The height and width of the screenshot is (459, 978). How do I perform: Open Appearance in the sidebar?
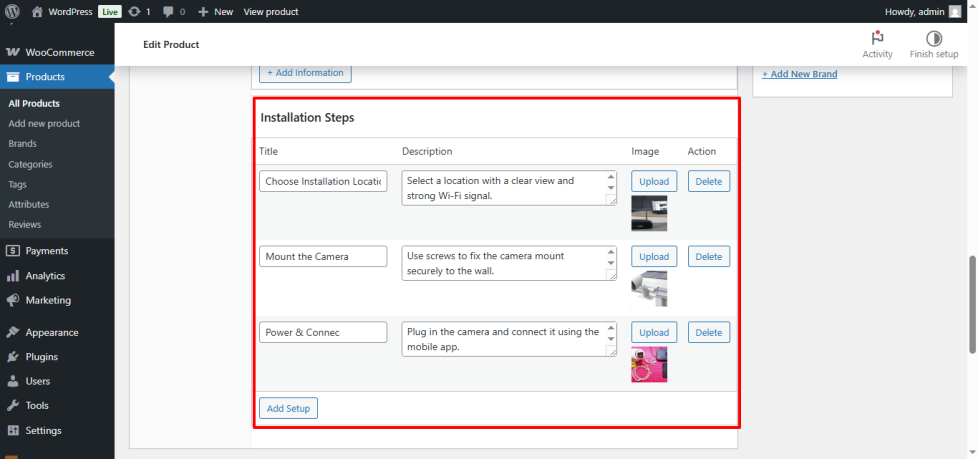pos(51,332)
